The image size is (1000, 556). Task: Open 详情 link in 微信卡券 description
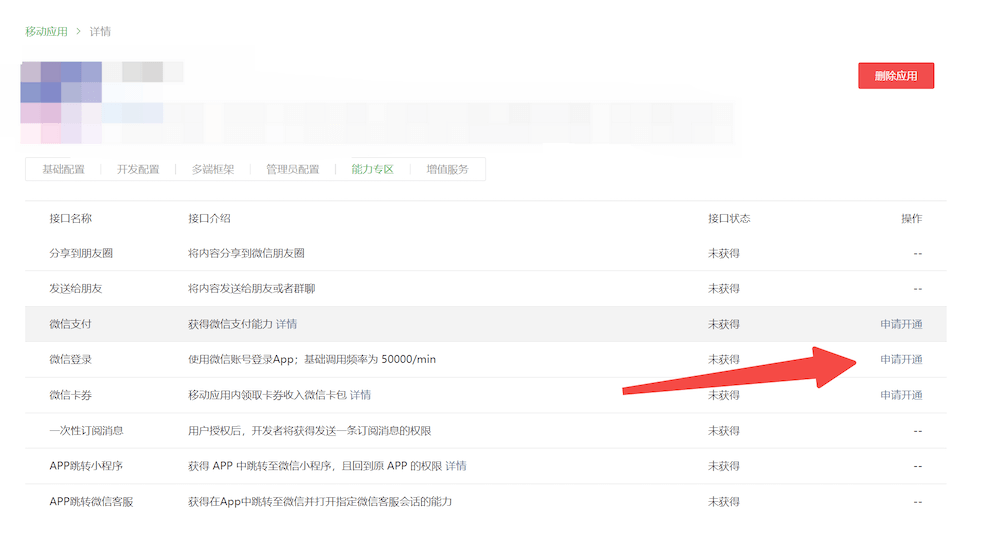point(360,396)
